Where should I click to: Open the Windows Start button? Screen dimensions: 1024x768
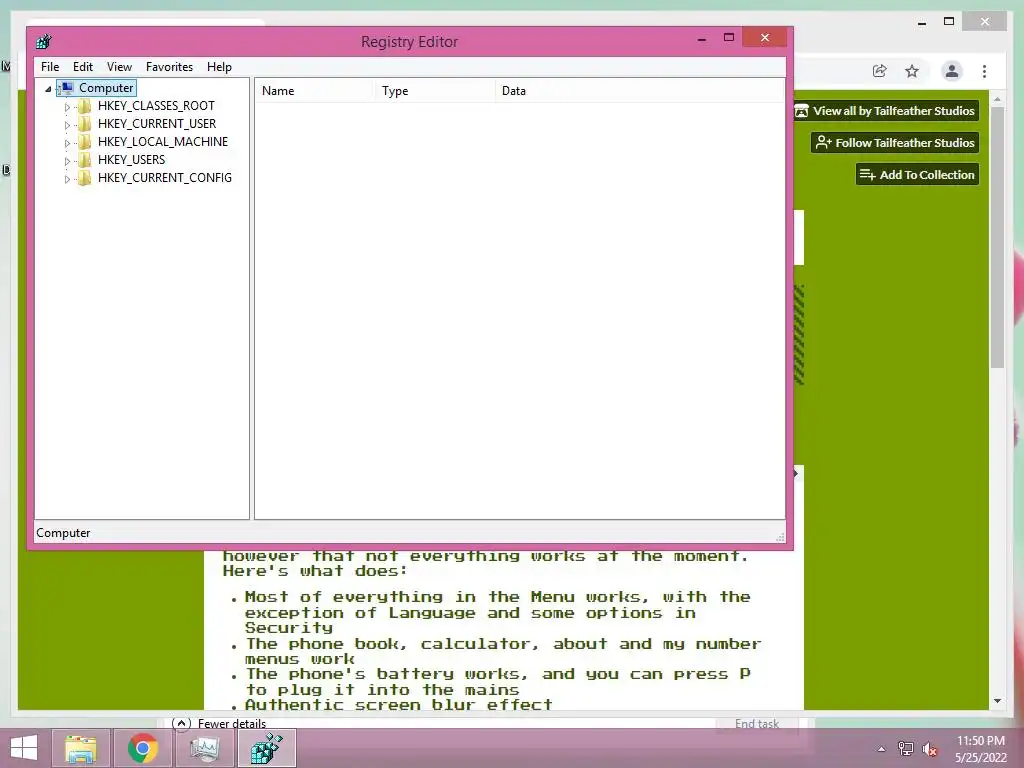click(24, 748)
